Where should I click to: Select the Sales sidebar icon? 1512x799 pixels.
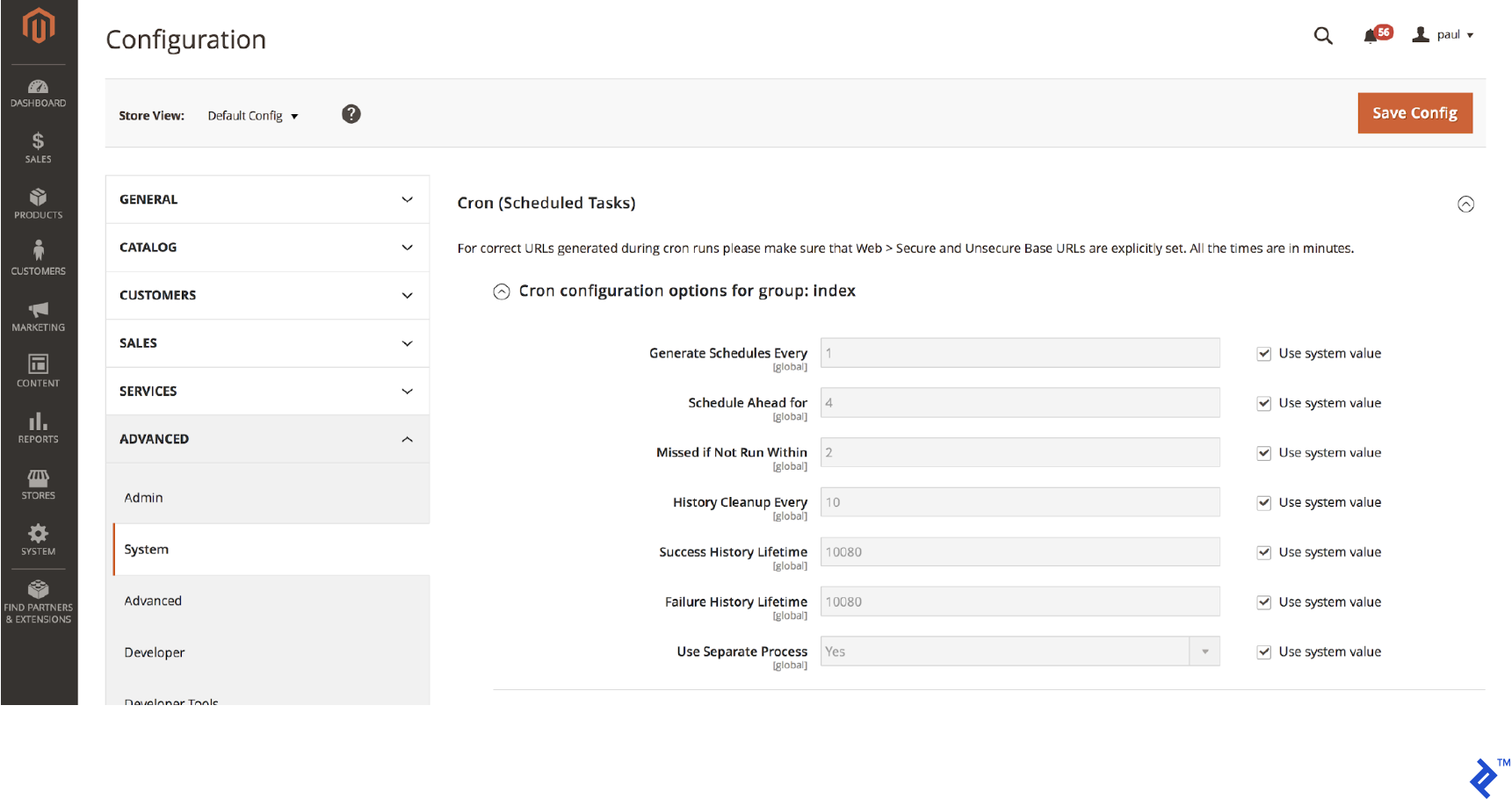(38, 148)
